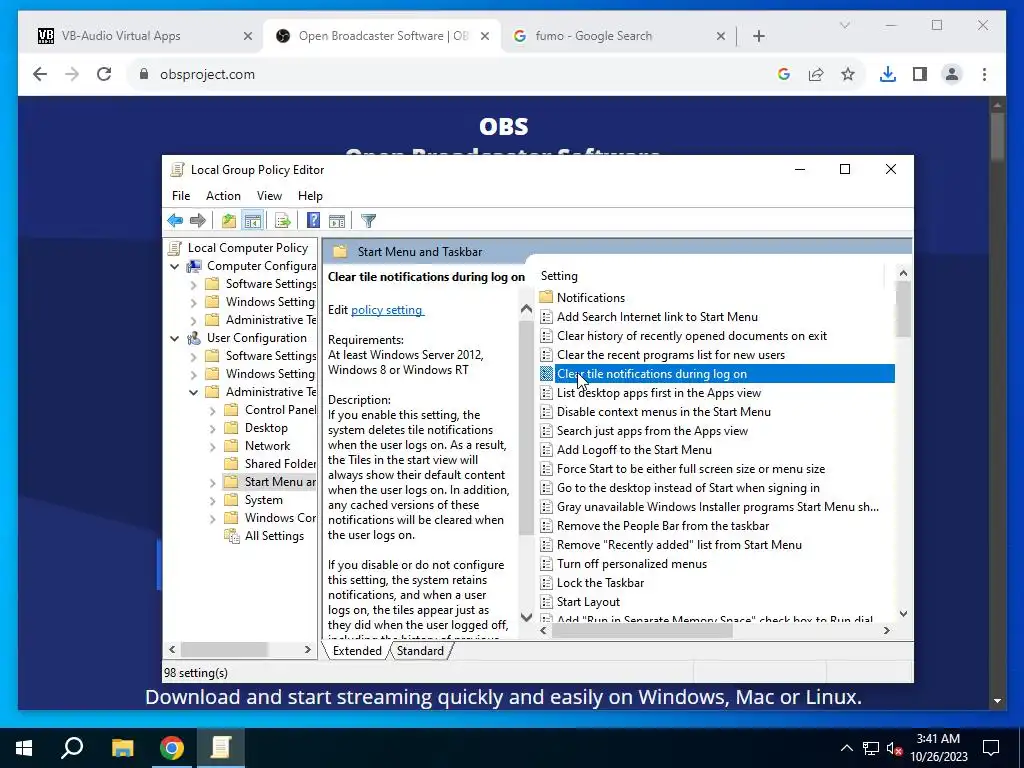The height and width of the screenshot is (768, 1024).
Task: Select Start Layout setting
Action: [588, 601]
